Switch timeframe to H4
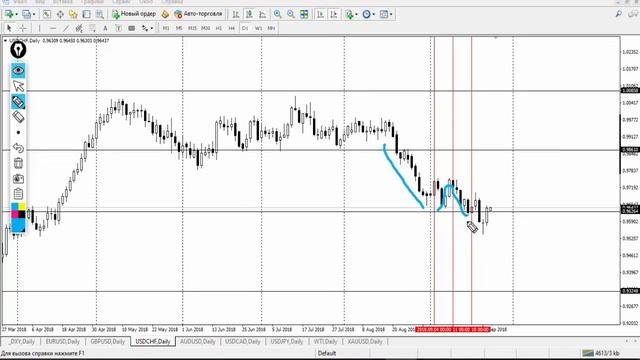Viewport: 640px width, 360px height. 232,28
